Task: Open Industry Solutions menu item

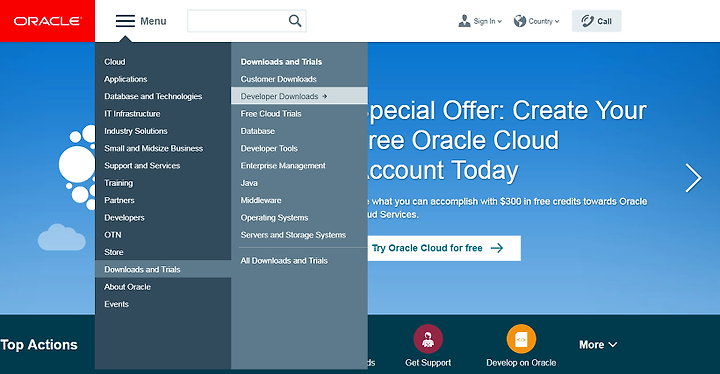Action: (x=135, y=131)
